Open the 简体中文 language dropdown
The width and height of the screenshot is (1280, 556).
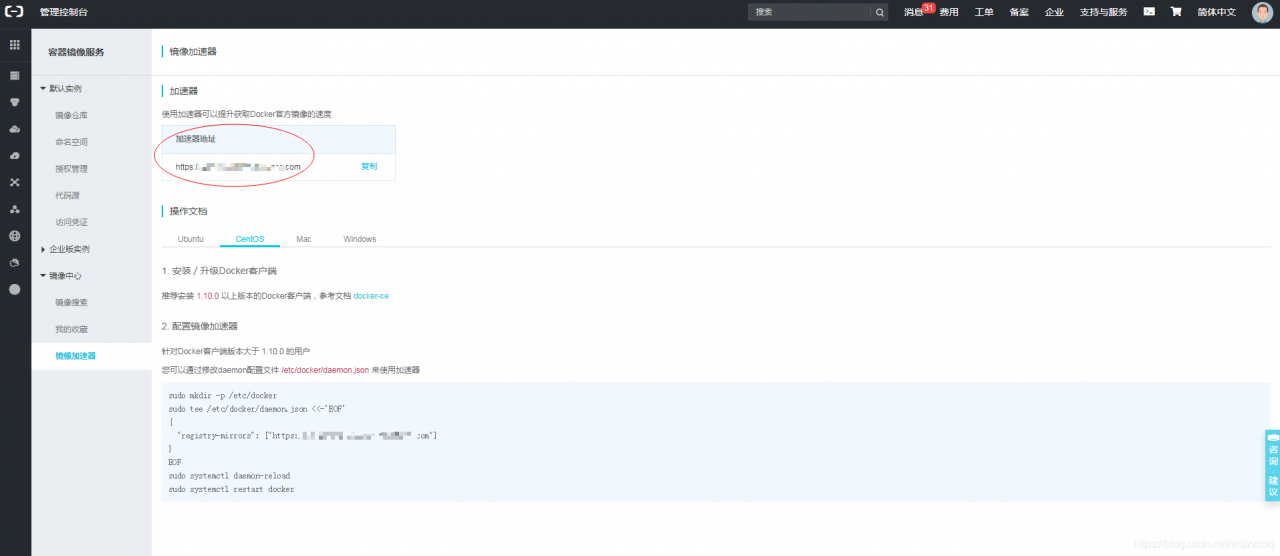point(1217,12)
